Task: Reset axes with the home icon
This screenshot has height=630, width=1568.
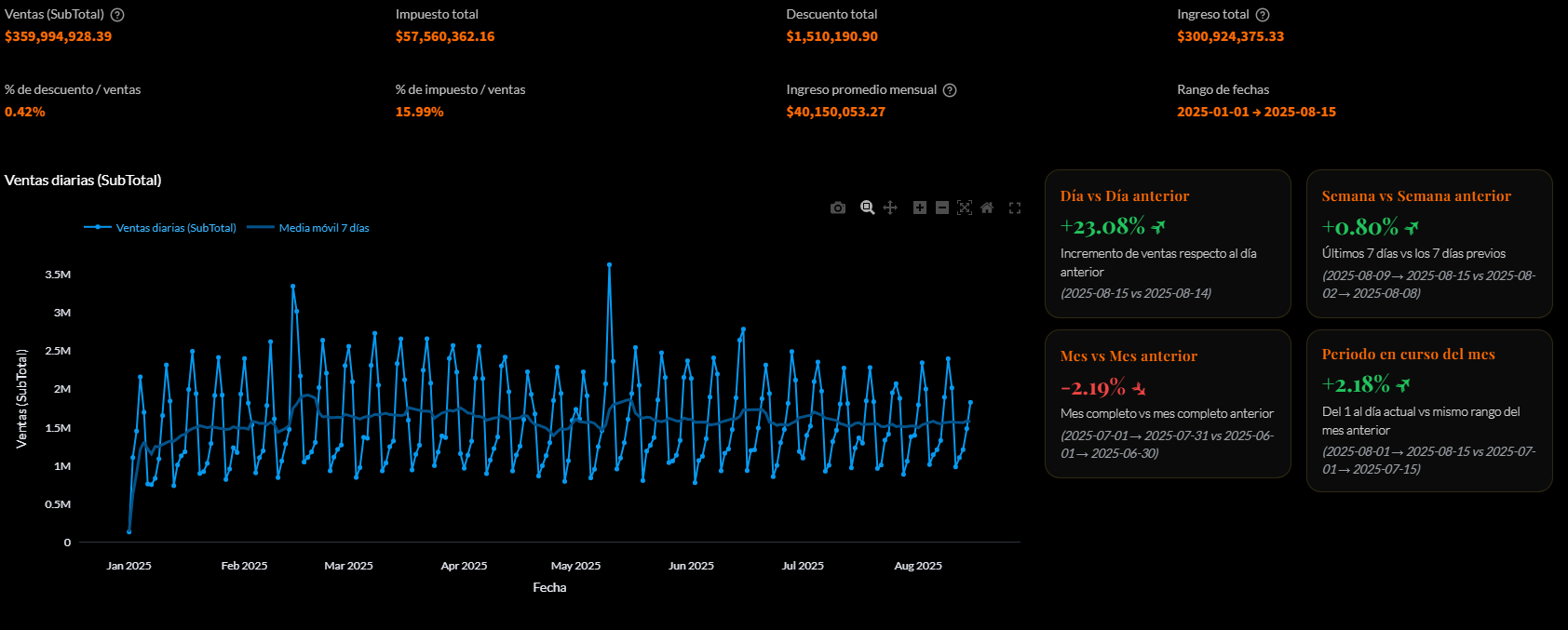Action: [x=987, y=208]
